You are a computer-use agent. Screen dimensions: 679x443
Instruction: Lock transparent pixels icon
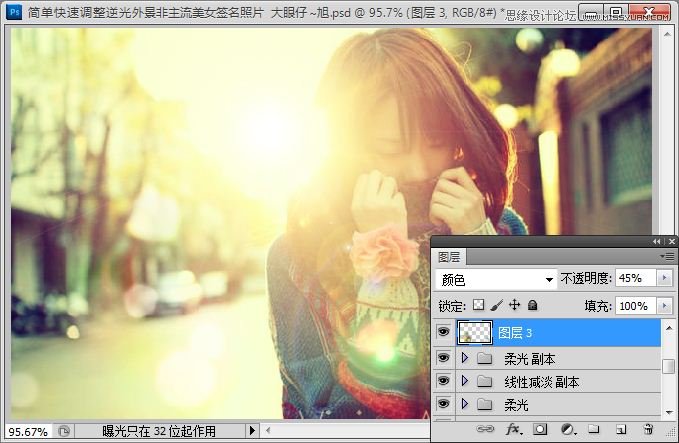[x=479, y=305]
